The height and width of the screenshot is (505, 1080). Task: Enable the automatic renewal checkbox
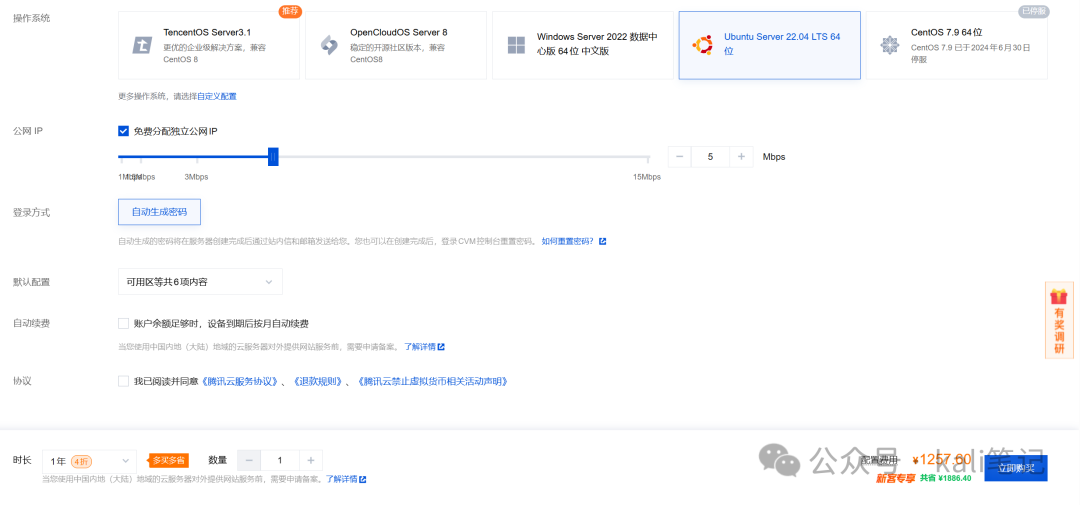124,324
